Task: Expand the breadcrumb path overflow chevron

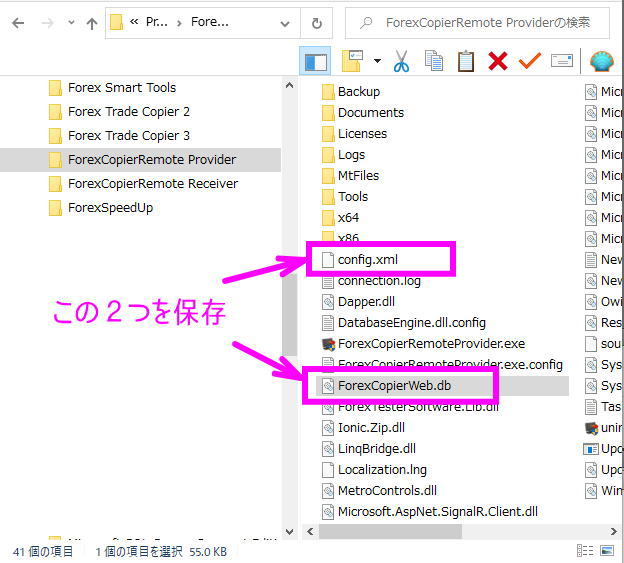Action: point(134,23)
